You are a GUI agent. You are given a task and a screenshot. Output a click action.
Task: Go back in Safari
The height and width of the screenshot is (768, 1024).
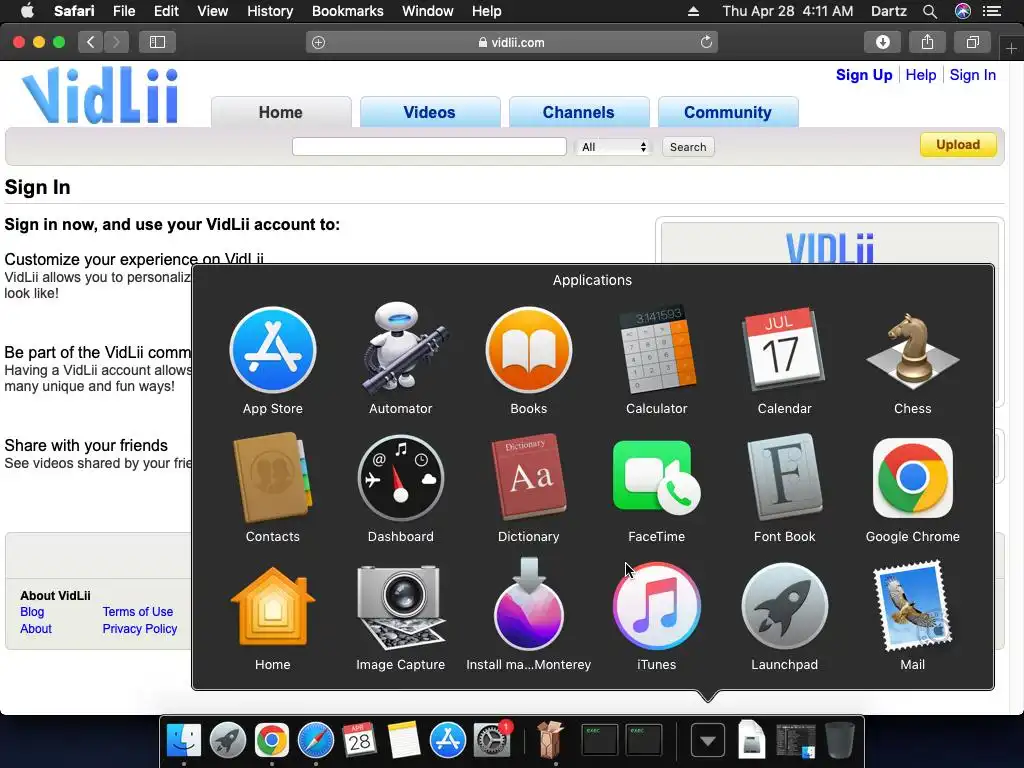(x=91, y=42)
